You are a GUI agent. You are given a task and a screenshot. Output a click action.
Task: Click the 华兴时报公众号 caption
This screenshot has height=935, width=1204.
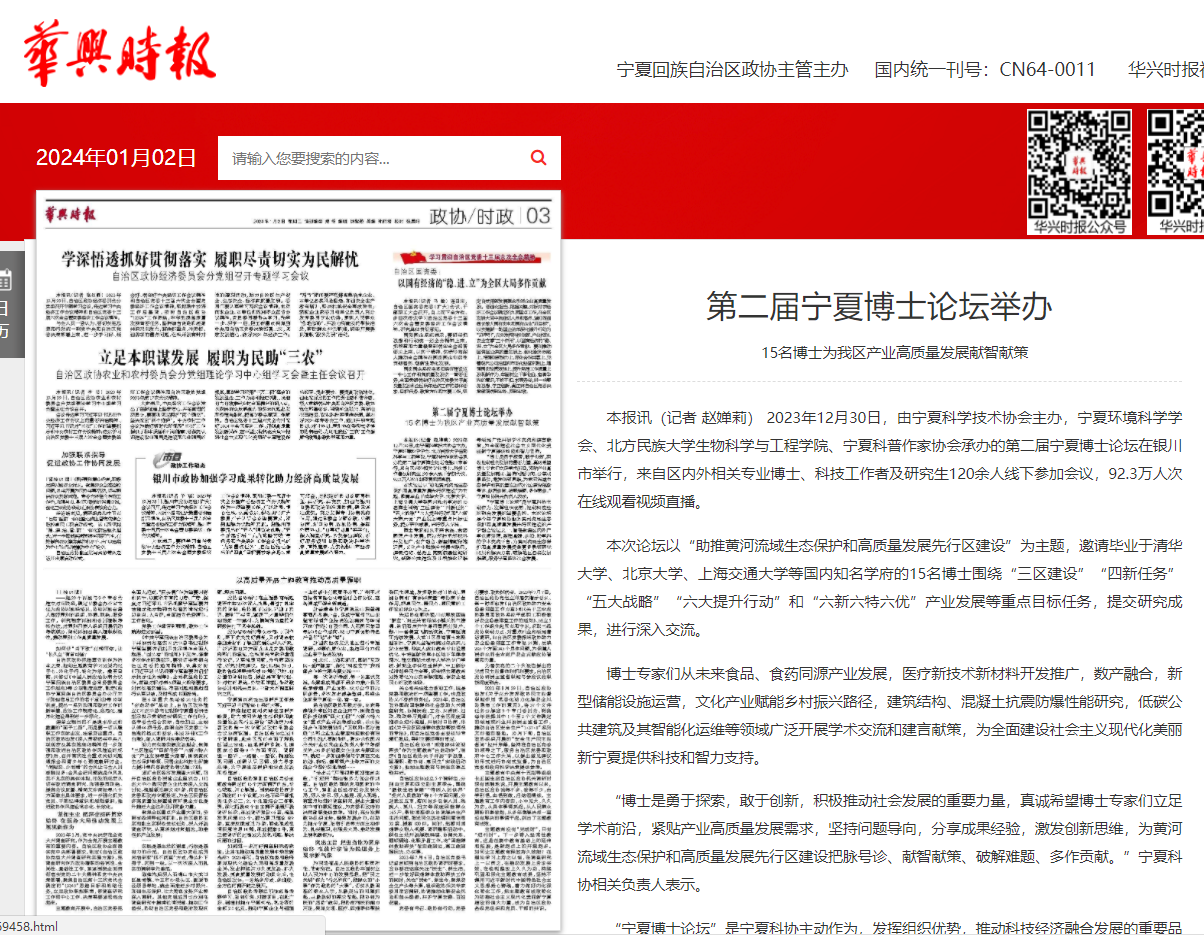1080,227
